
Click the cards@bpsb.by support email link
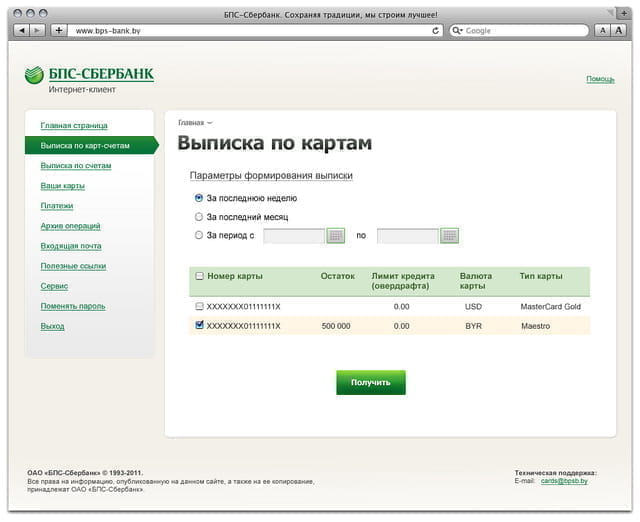pyautogui.click(x=564, y=481)
